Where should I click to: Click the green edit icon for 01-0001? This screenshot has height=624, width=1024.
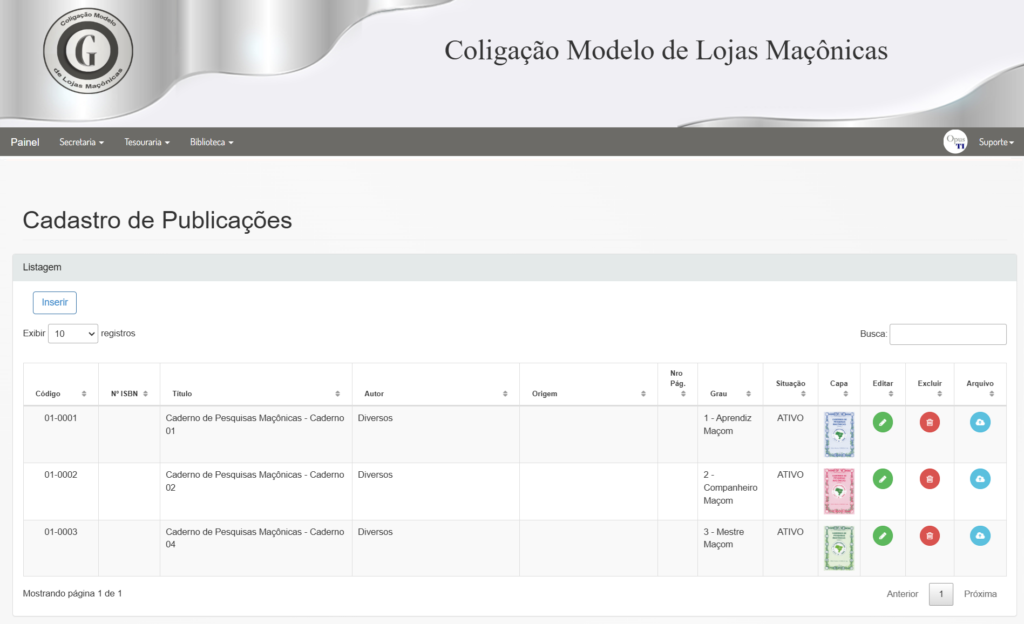tap(882, 422)
